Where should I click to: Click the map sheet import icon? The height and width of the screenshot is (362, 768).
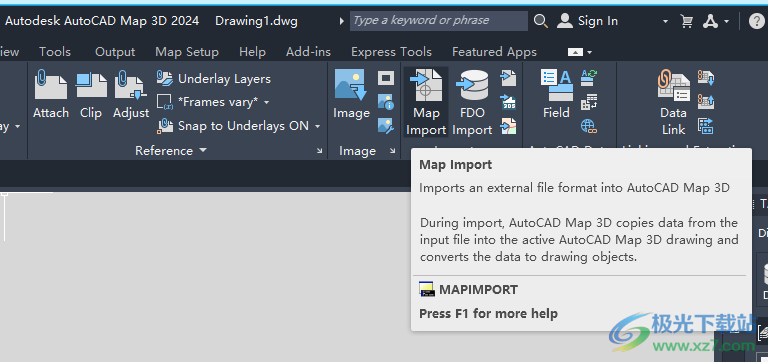coord(508,126)
